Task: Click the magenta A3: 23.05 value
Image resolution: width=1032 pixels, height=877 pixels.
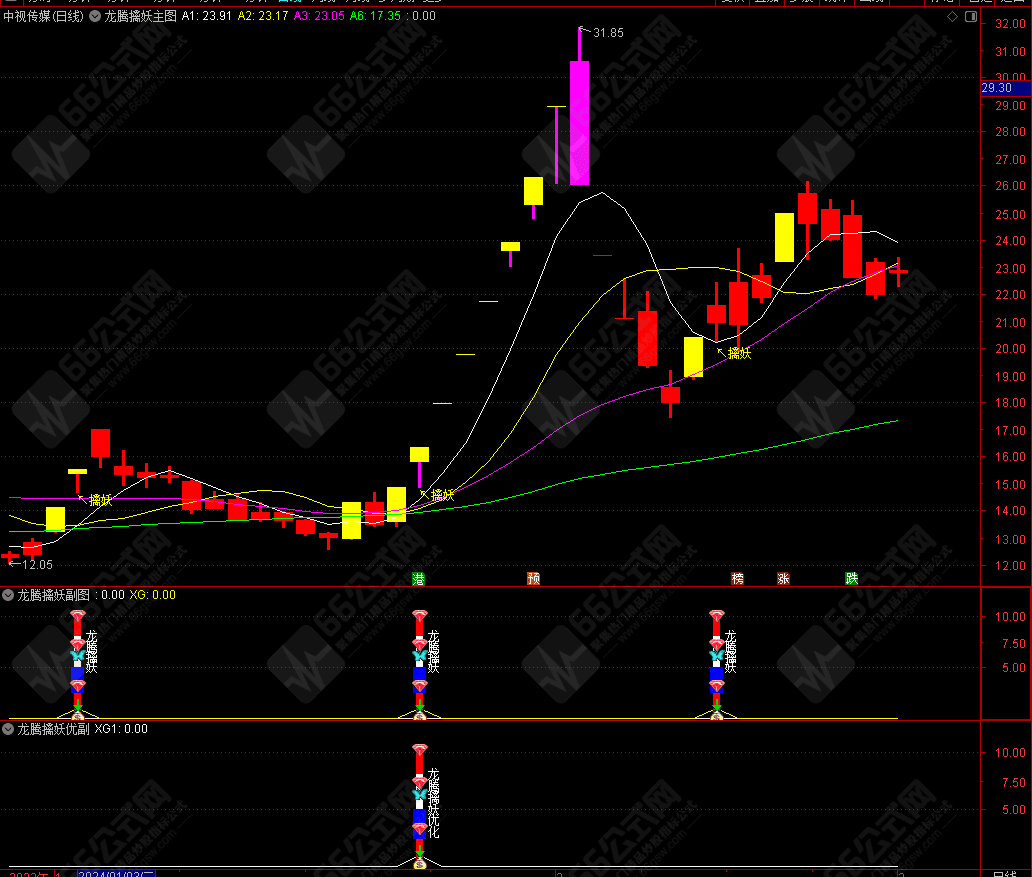Action: pos(319,16)
